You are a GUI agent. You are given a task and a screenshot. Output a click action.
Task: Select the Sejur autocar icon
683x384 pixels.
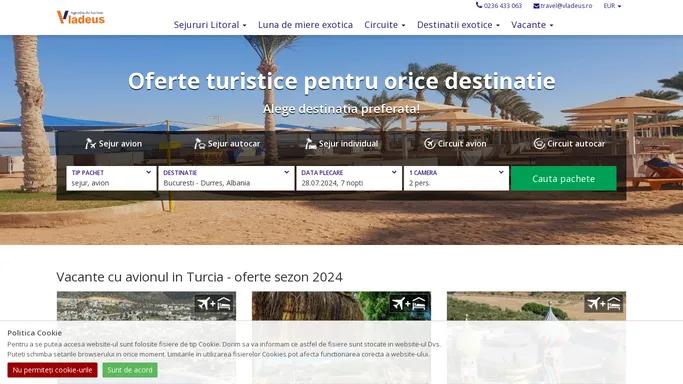click(x=199, y=144)
